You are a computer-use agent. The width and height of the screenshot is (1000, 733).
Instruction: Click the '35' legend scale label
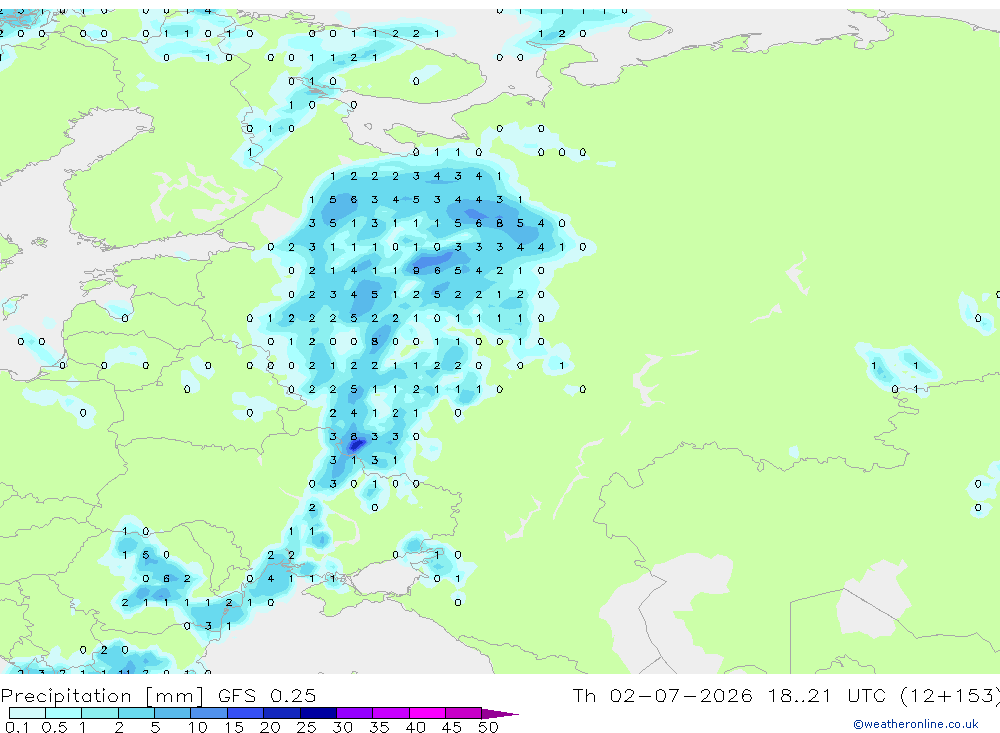coord(379,727)
